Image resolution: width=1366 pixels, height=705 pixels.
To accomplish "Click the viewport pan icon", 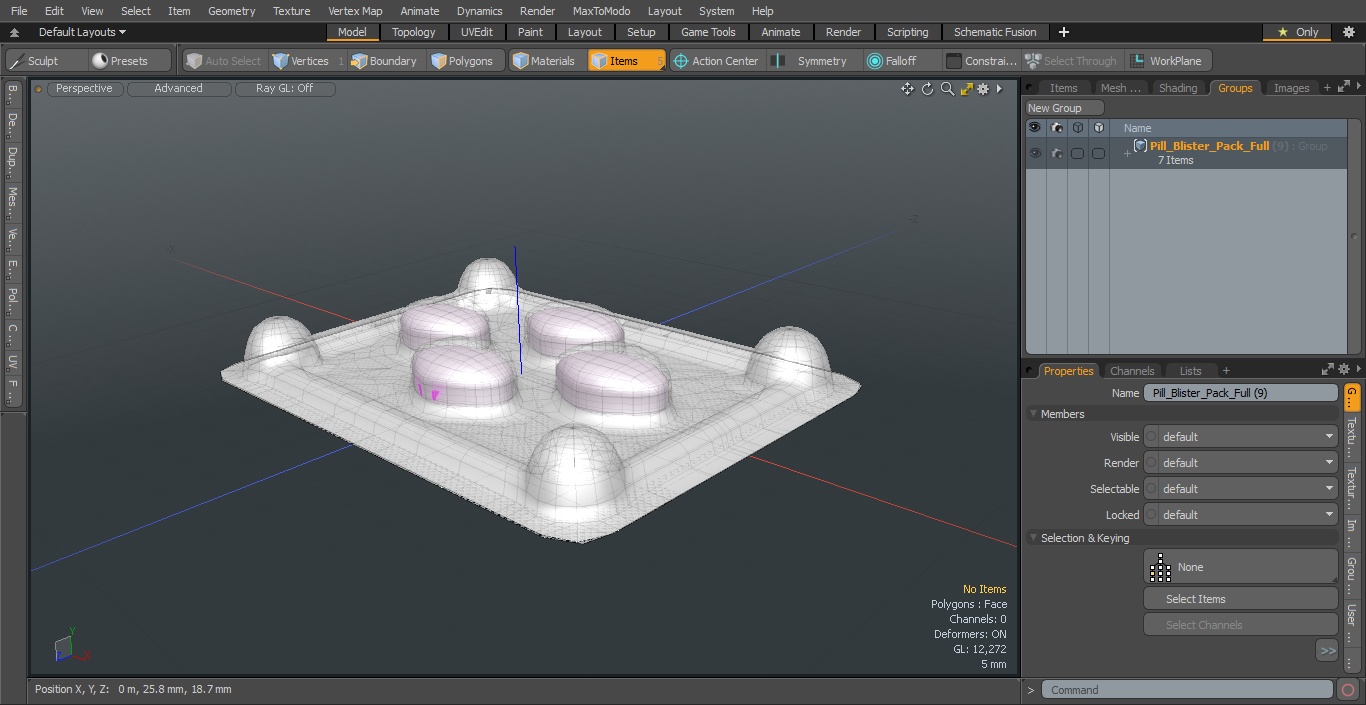I will point(907,89).
